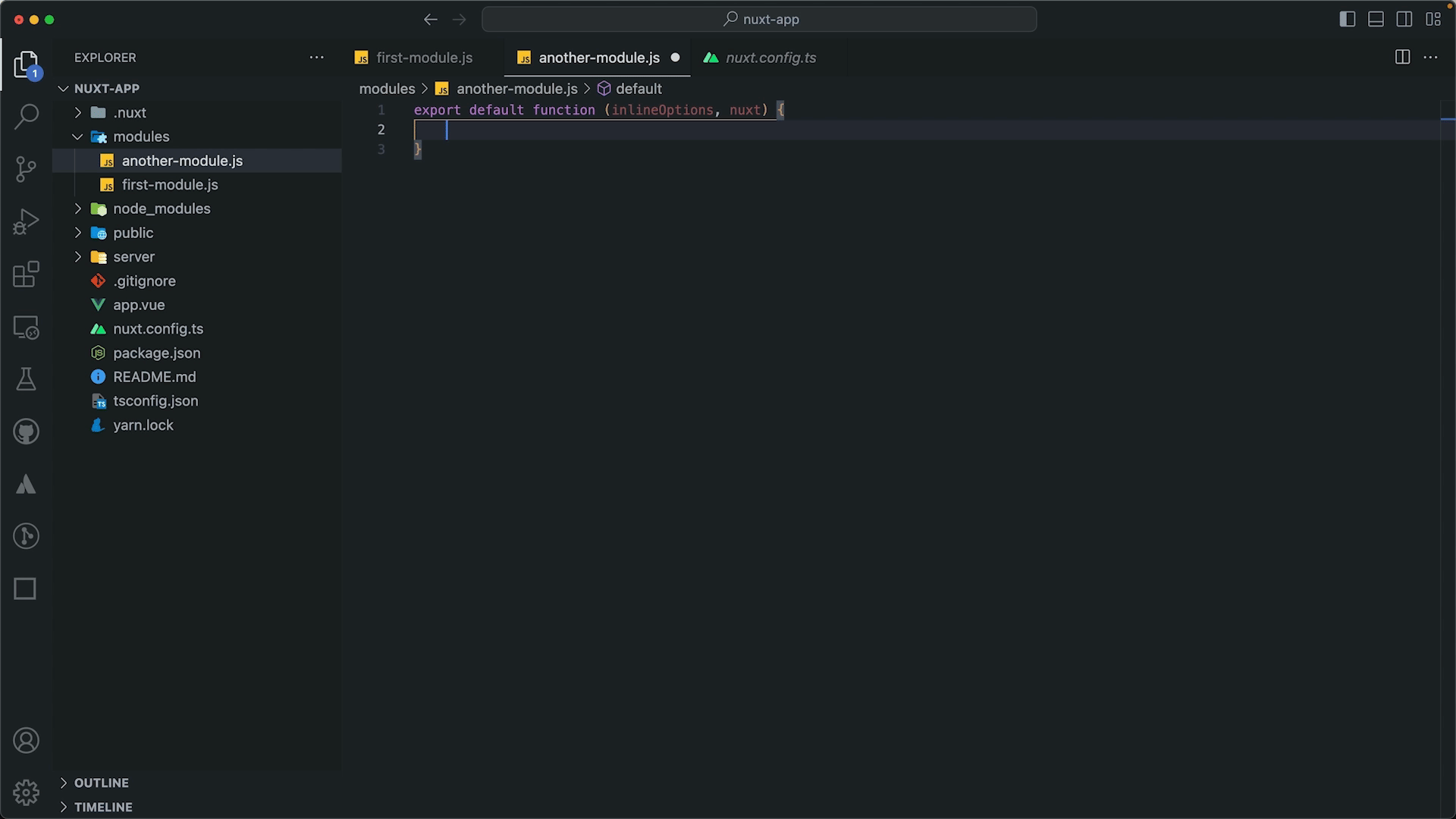Image resolution: width=1456 pixels, height=819 pixels.
Task: Expand the node_modules folder
Action: (x=77, y=209)
